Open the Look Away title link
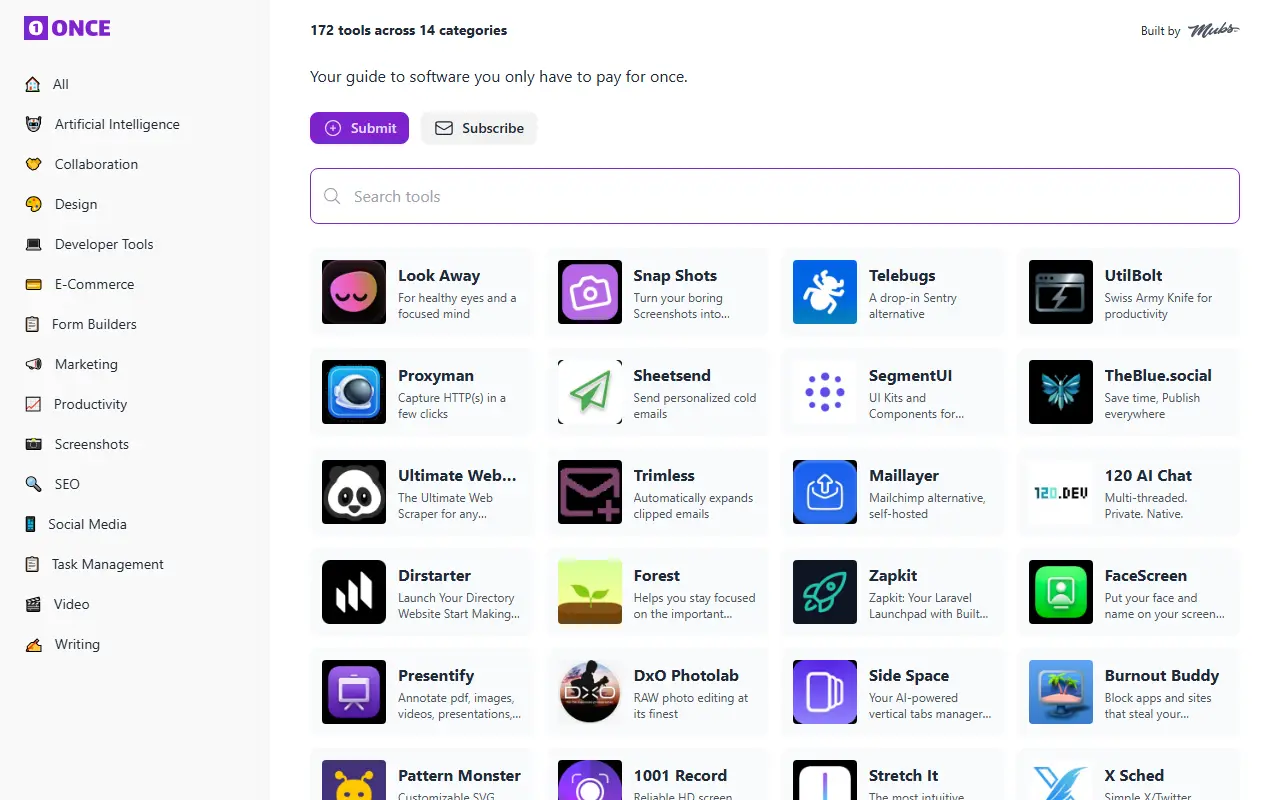The image size is (1280, 800). click(x=439, y=276)
